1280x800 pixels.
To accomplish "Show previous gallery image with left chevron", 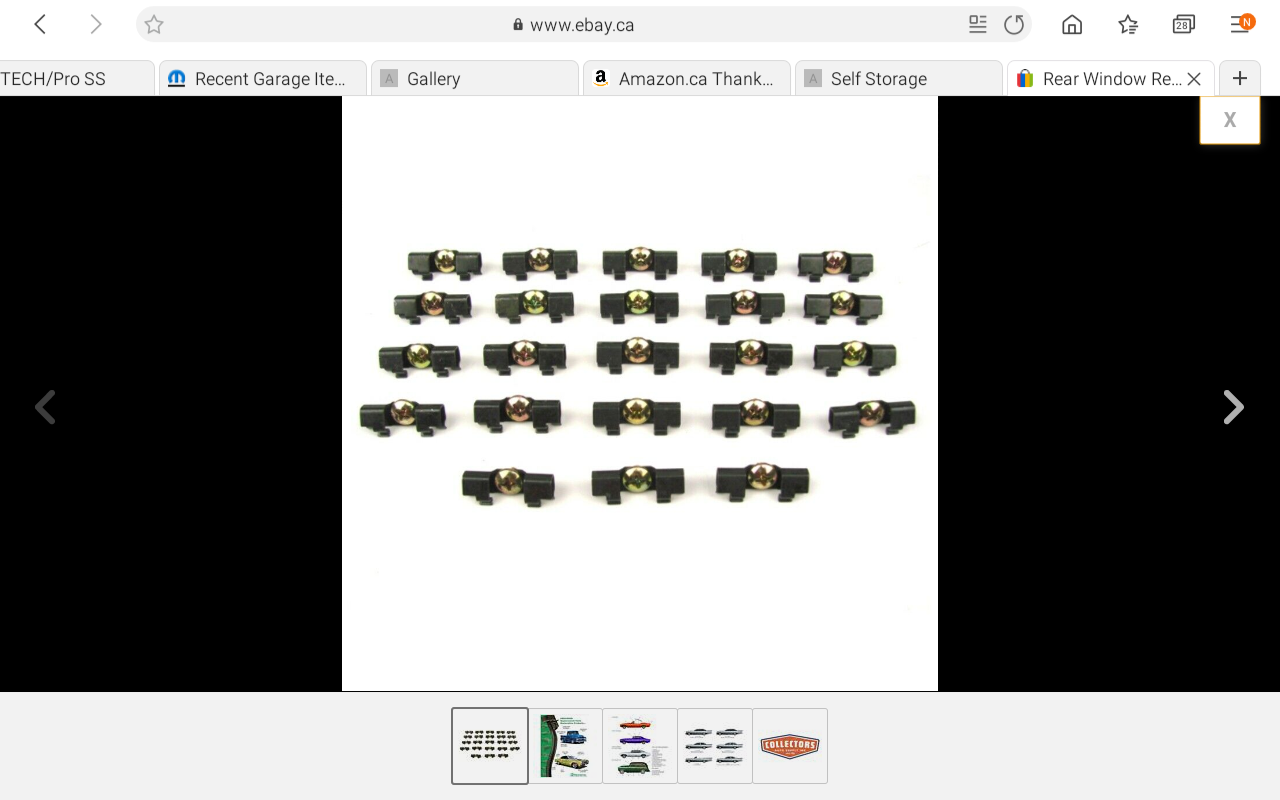I will [x=45, y=407].
